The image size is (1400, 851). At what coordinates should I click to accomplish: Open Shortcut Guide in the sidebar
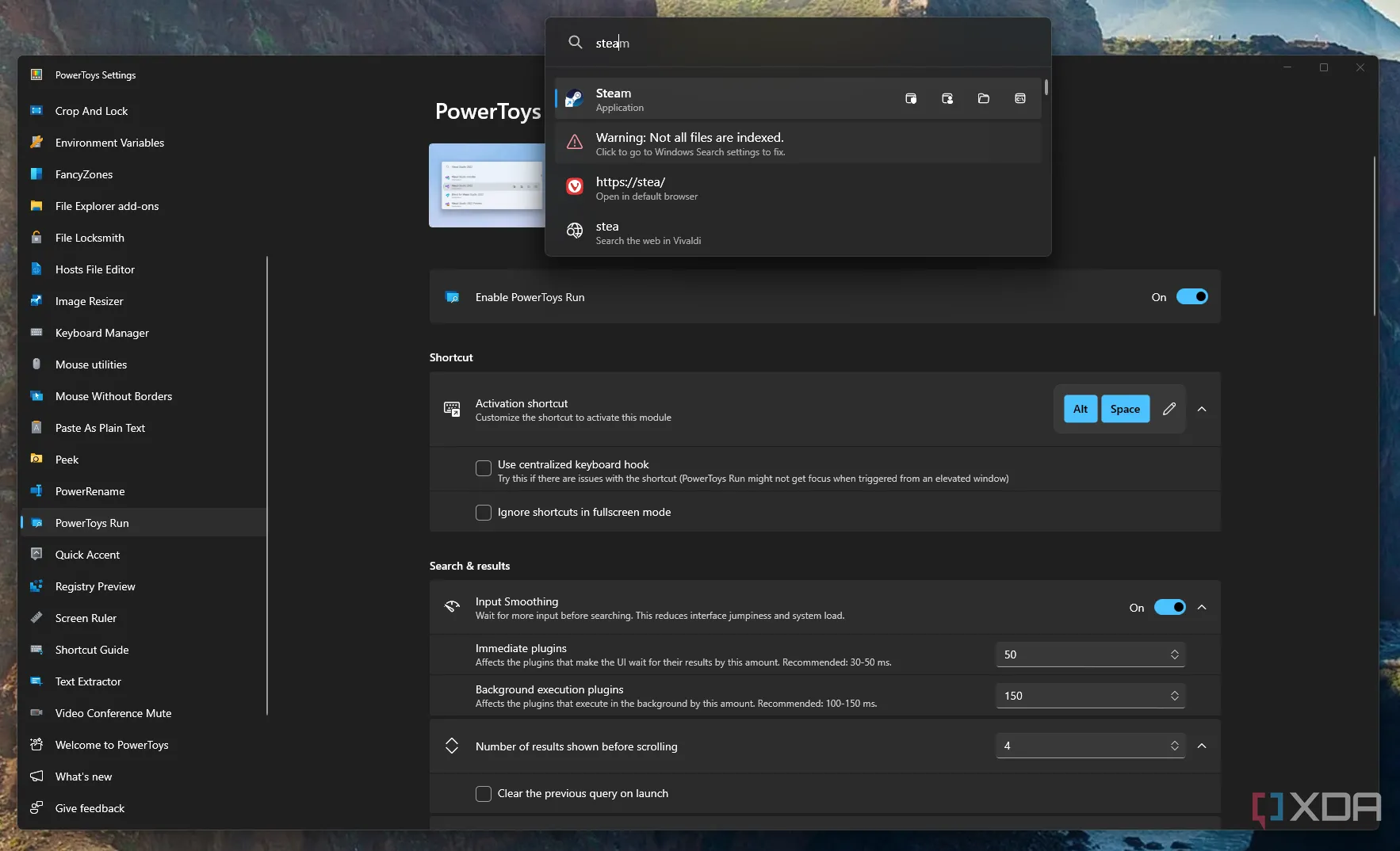pyautogui.click(x=143, y=650)
